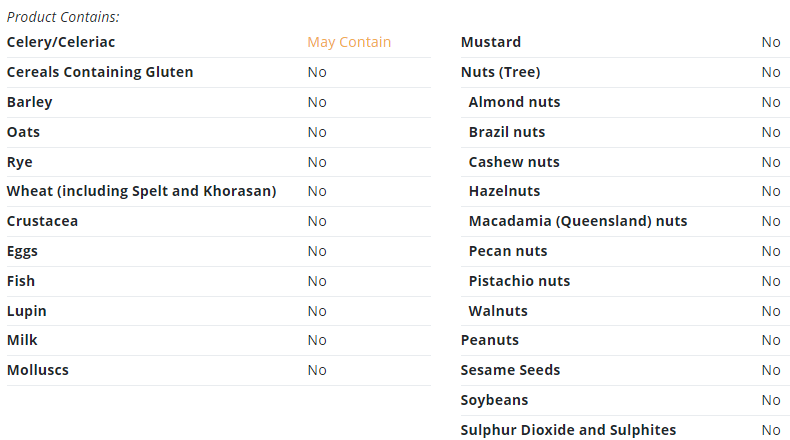Select the Almond nuts label
The image size is (790, 440).
pyautogui.click(x=514, y=102)
